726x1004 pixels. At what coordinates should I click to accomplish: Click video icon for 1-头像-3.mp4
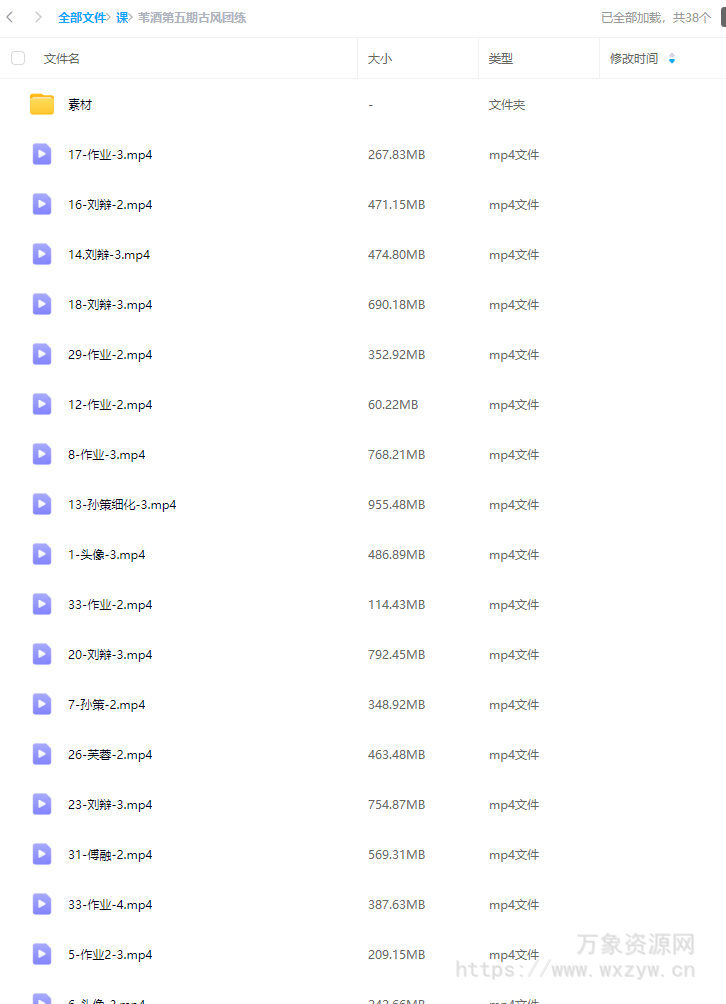pyautogui.click(x=42, y=554)
